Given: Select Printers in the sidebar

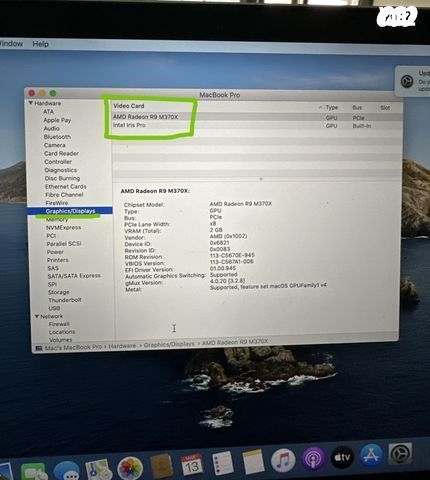Looking at the screenshot, I should 58,260.
